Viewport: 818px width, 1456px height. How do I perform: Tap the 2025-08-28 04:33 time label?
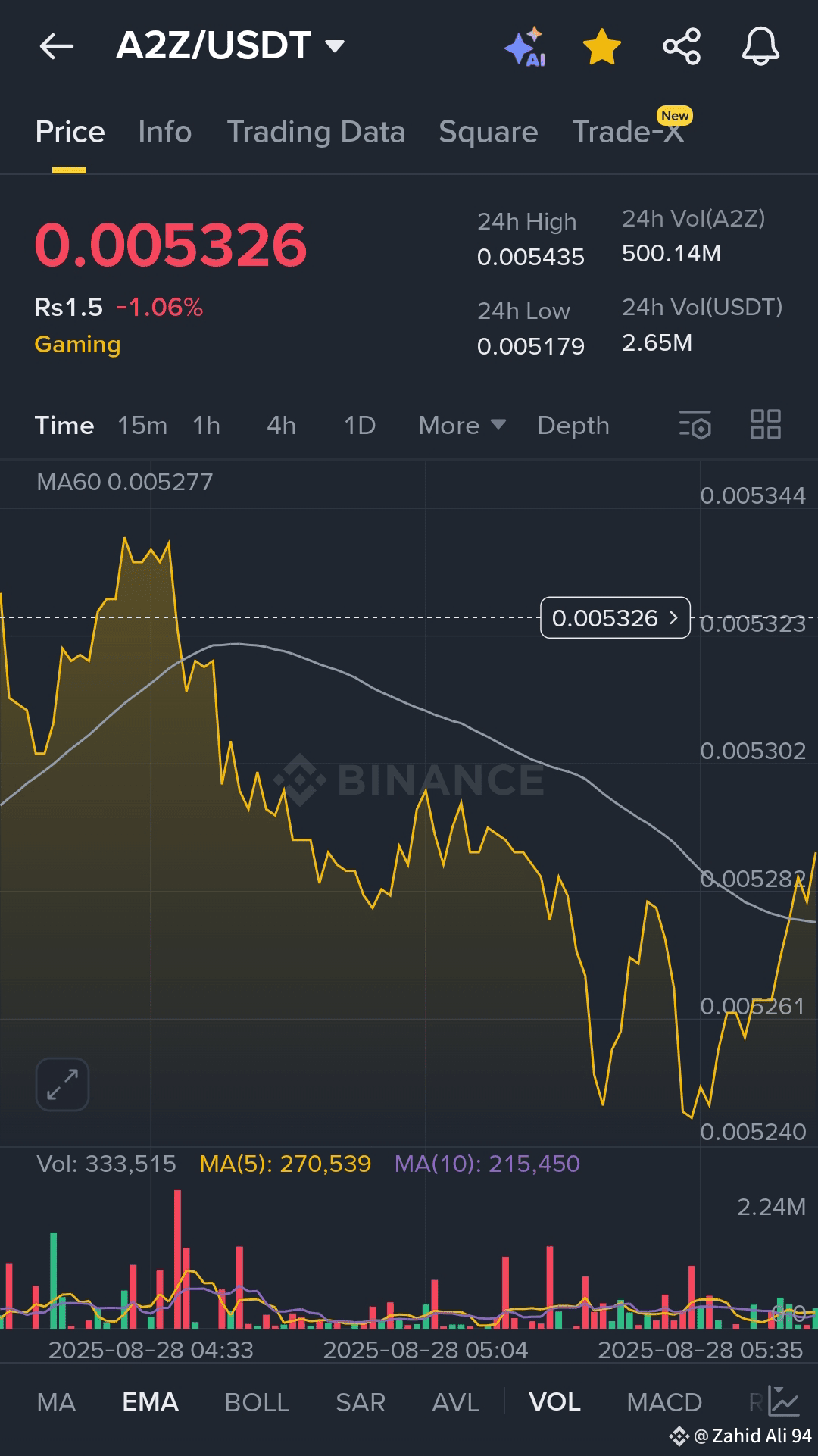(151, 1350)
